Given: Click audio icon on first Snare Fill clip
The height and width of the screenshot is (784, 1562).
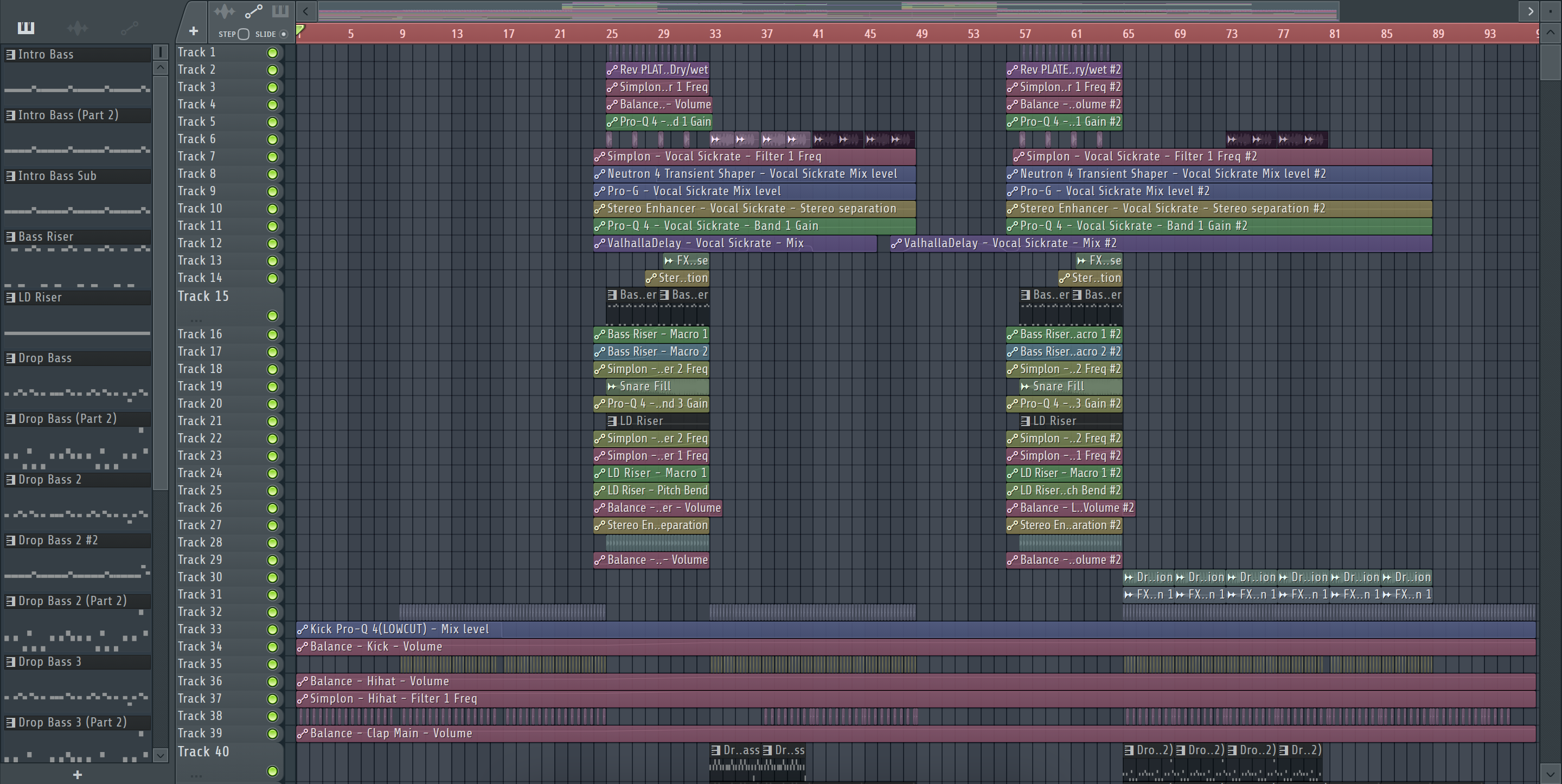Looking at the screenshot, I should pos(612,387).
